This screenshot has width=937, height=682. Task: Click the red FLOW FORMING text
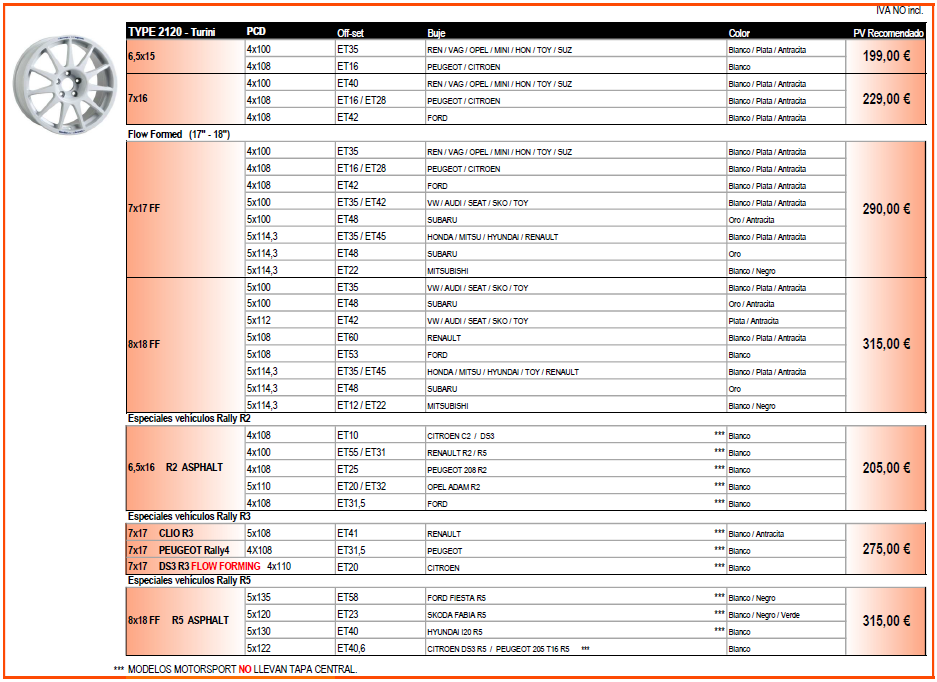[226, 566]
